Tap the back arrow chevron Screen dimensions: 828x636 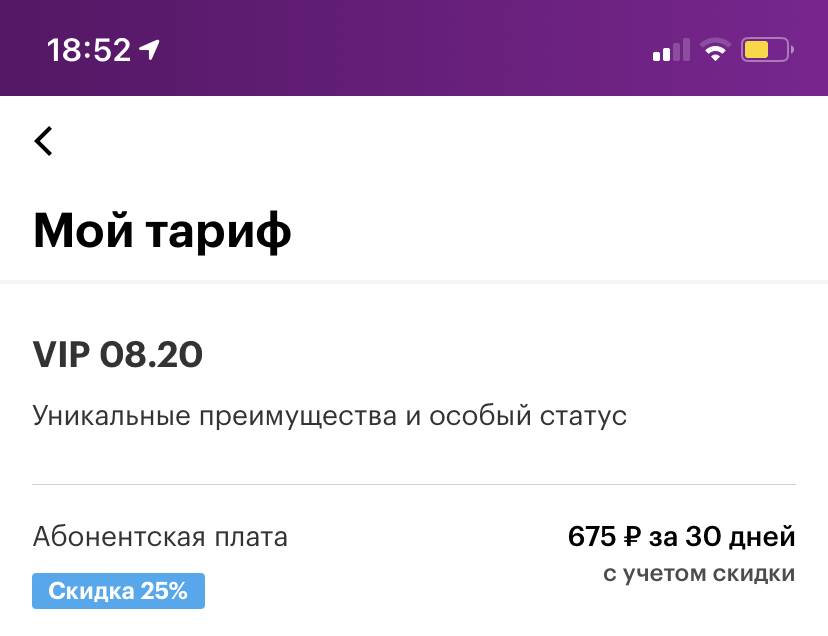pos(43,141)
